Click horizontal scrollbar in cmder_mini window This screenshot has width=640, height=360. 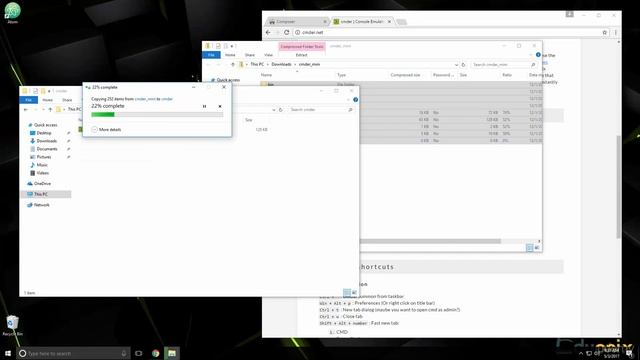(430, 241)
